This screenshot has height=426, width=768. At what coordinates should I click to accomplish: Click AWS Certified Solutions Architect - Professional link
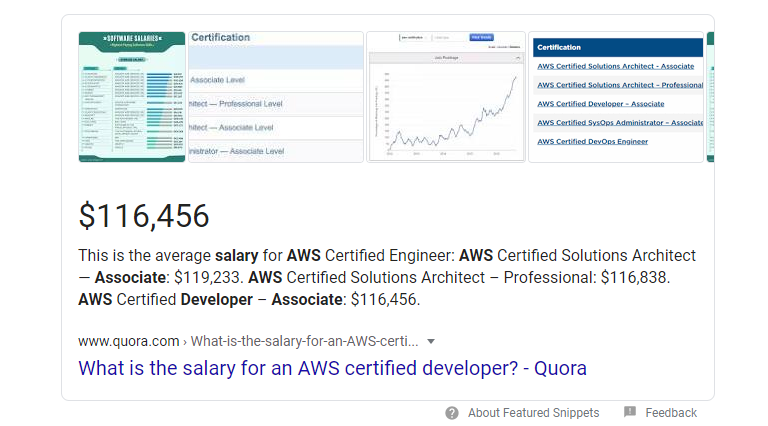tap(620, 85)
